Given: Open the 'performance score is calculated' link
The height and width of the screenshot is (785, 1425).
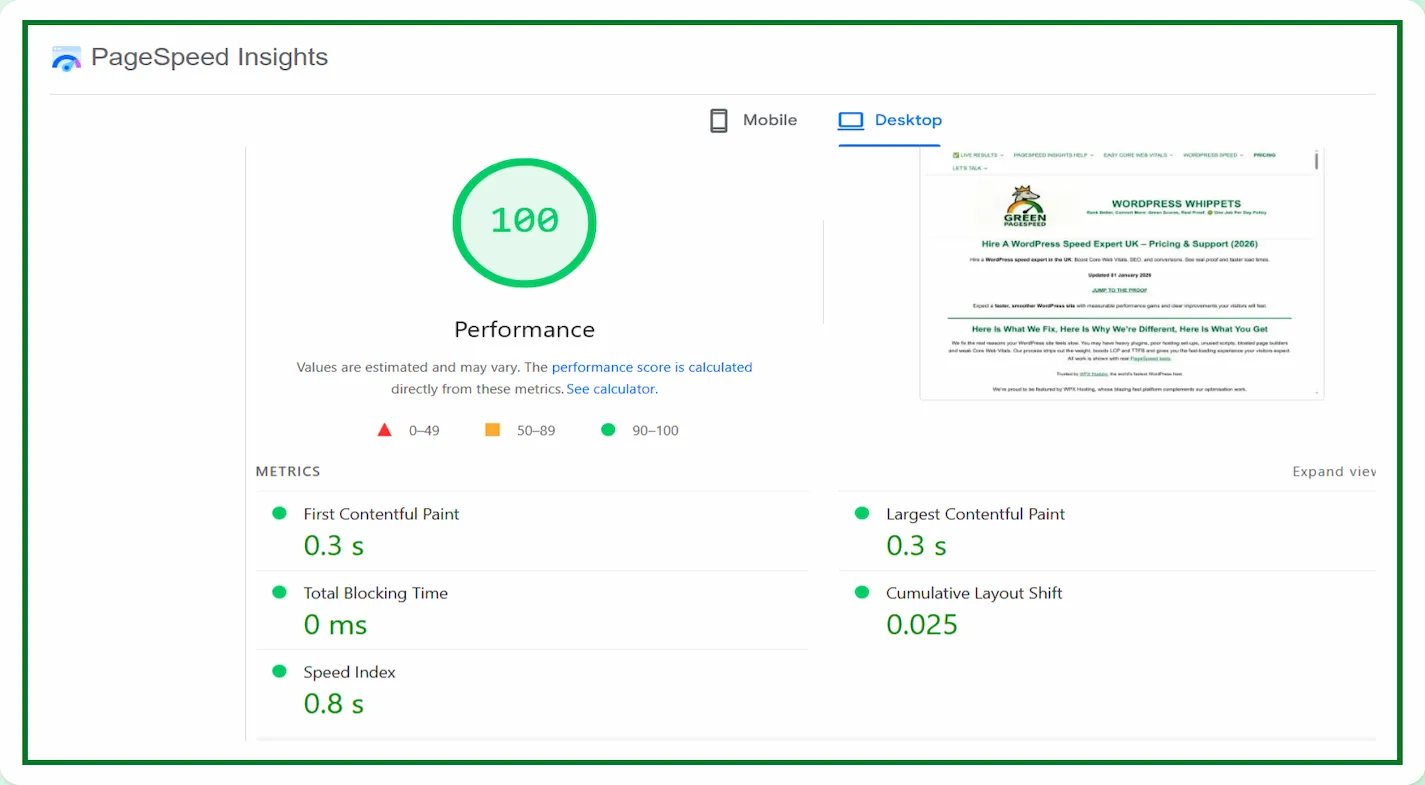Looking at the screenshot, I should click(x=651, y=367).
